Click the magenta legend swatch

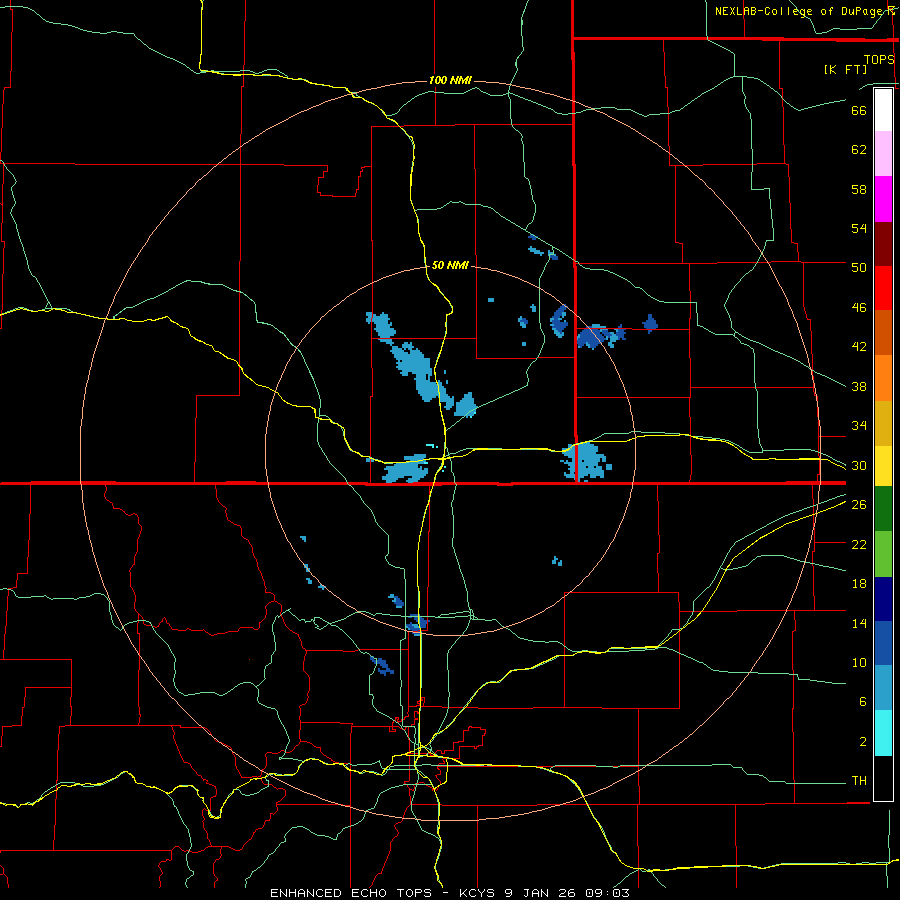[883, 199]
